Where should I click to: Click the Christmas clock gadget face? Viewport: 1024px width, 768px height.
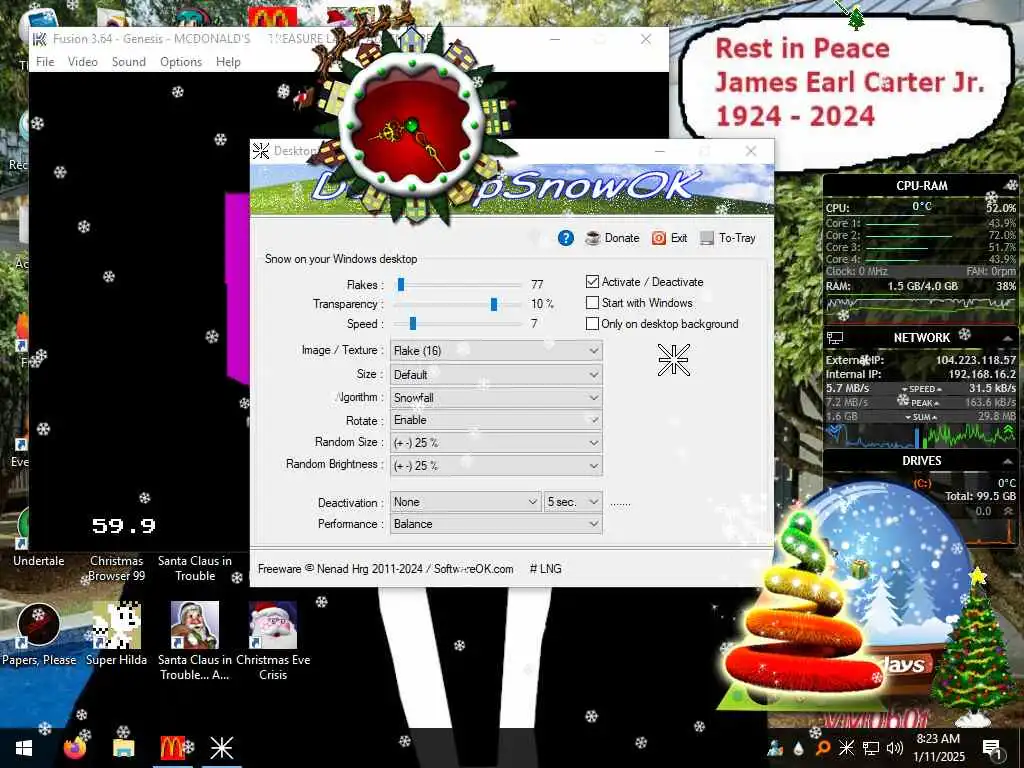(412, 127)
